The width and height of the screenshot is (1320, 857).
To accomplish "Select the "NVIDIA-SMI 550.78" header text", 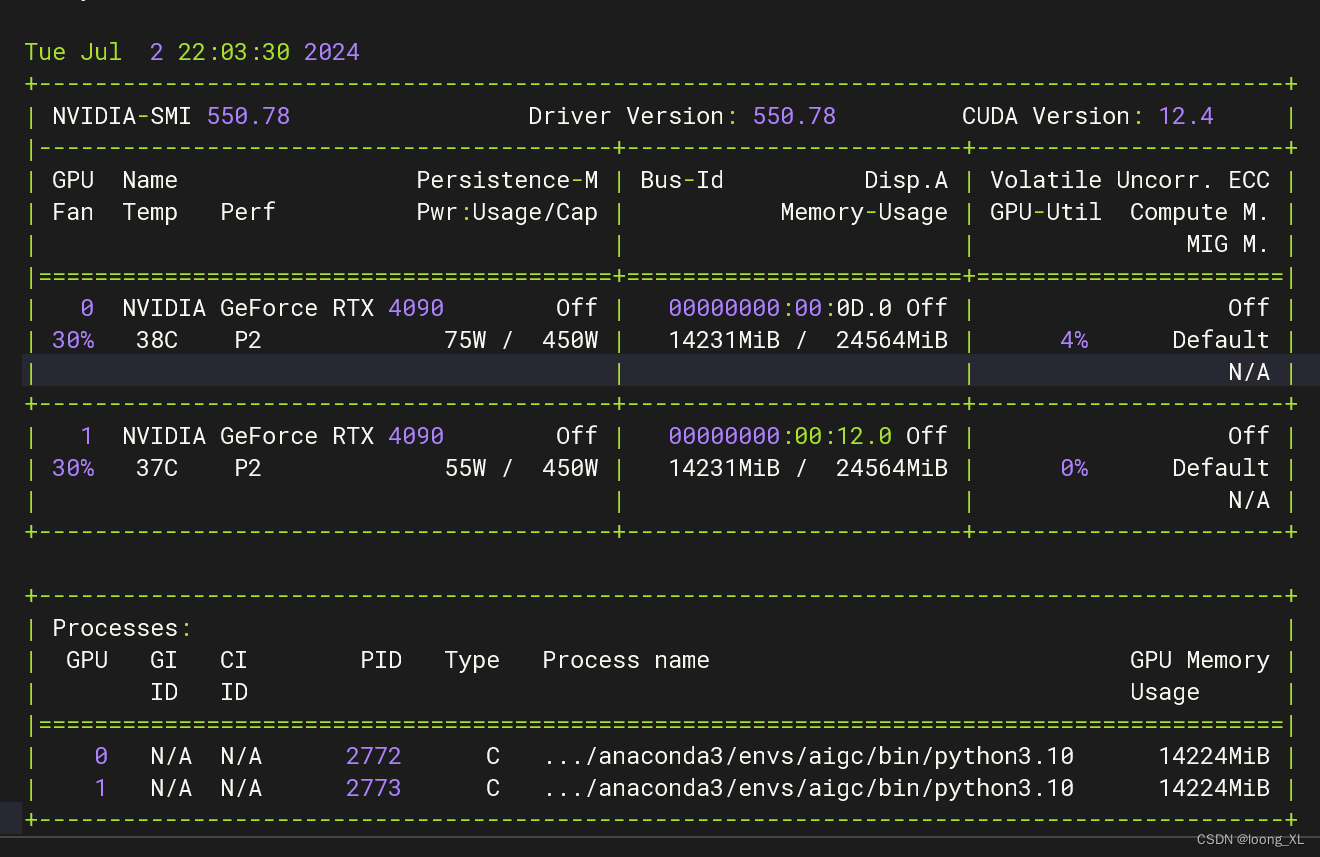I will 171,116.
